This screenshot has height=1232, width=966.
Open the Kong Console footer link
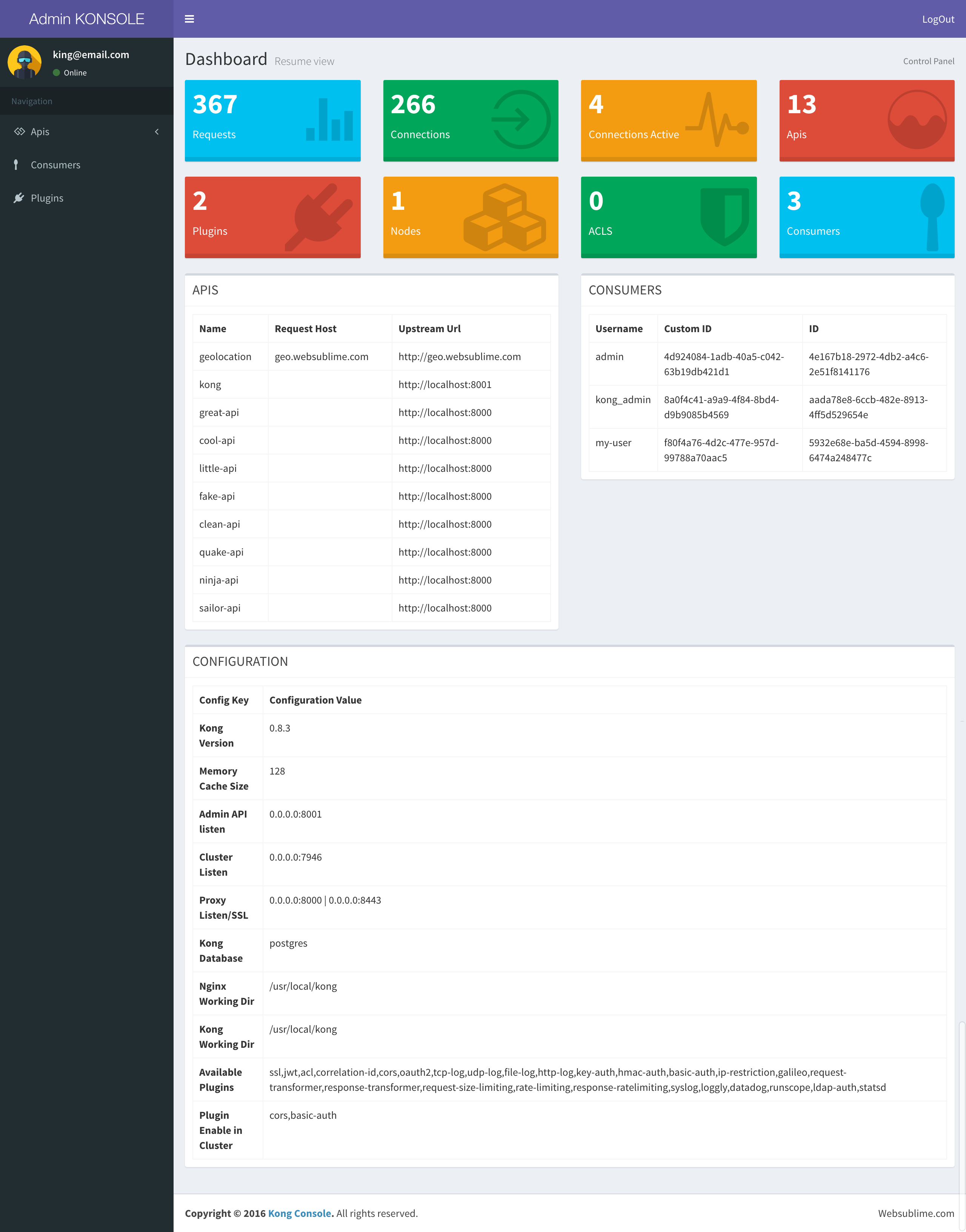[x=300, y=1213]
